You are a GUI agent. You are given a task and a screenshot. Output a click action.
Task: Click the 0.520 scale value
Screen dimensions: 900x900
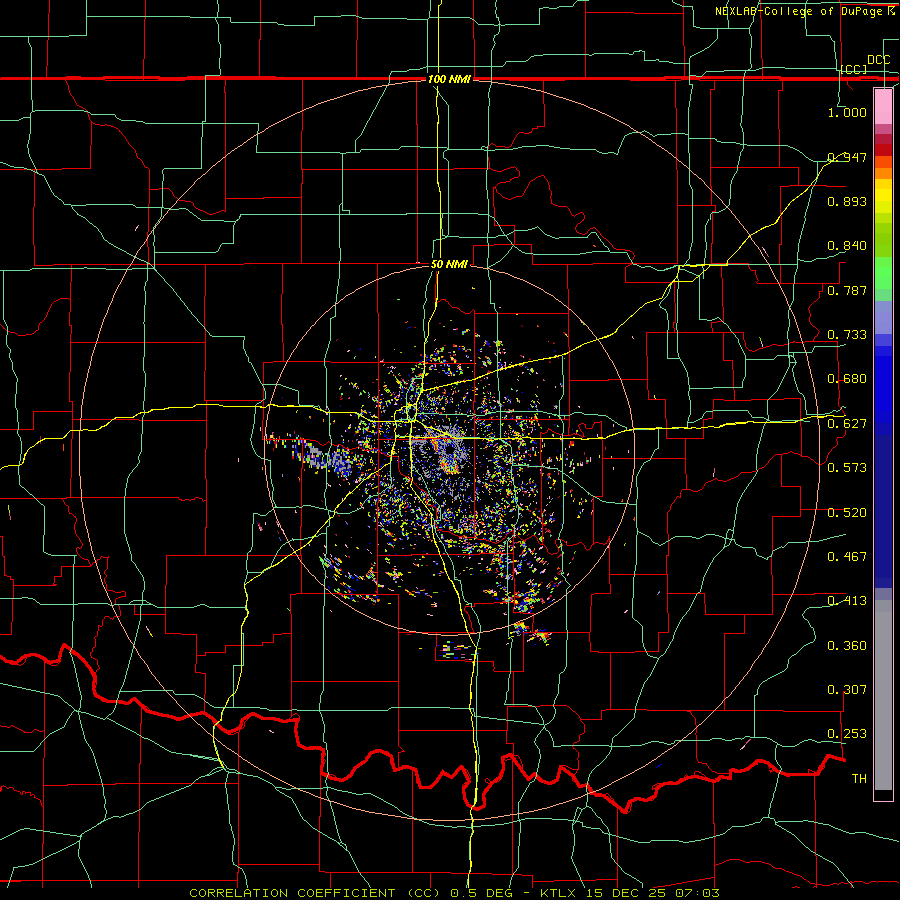click(x=847, y=513)
